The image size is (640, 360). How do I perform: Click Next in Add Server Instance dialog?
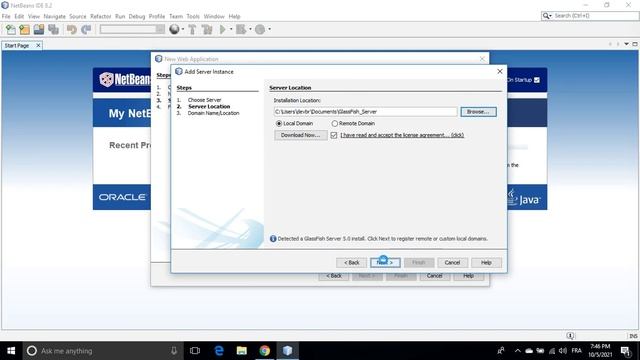[385, 262]
